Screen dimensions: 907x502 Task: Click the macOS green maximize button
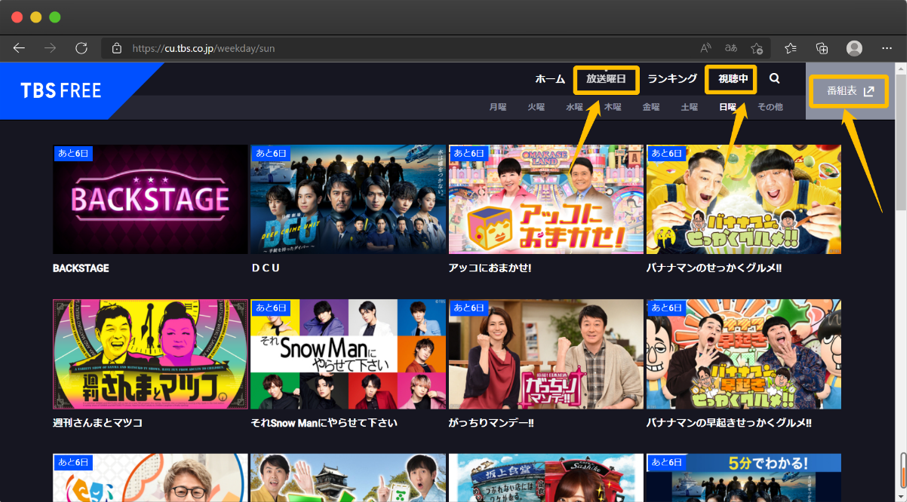pos(55,17)
